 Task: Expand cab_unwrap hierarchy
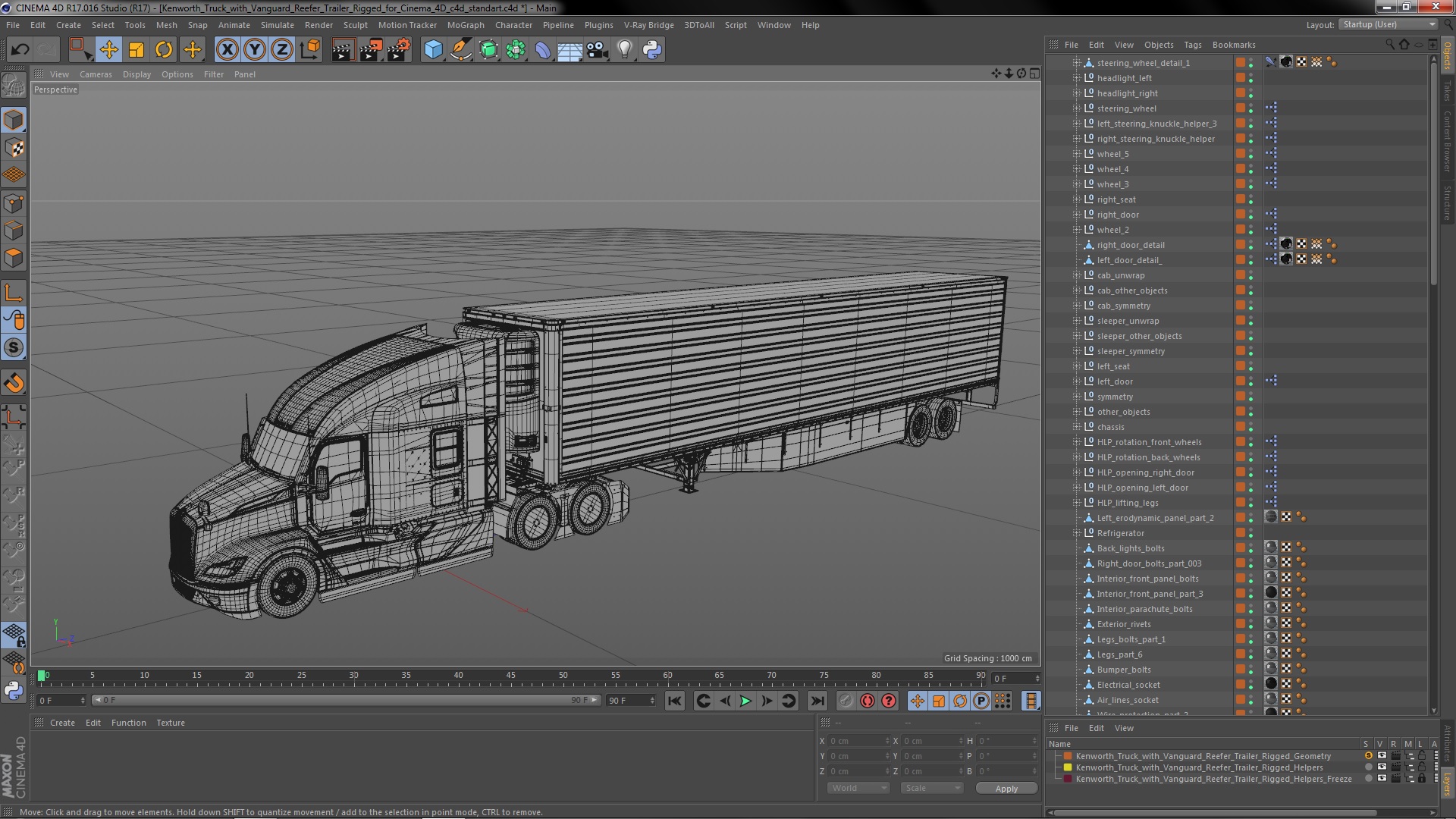pos(1076,275)
